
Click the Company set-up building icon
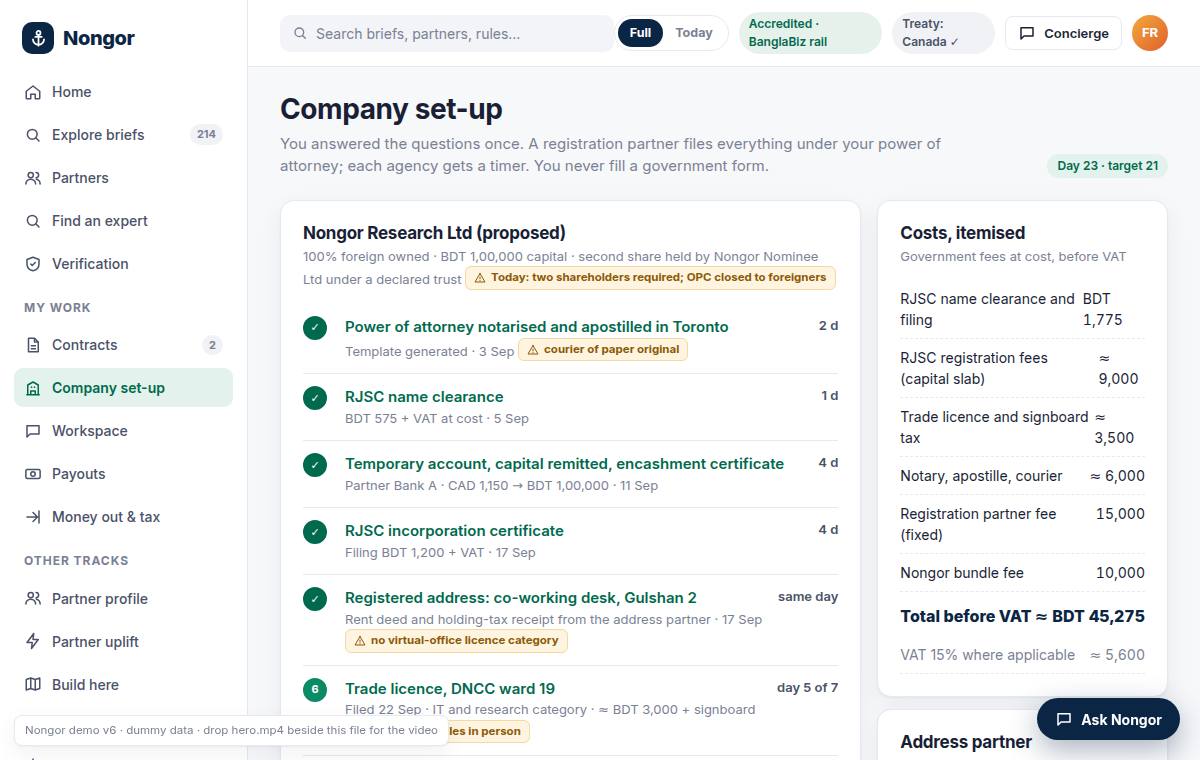click(33, 388)
